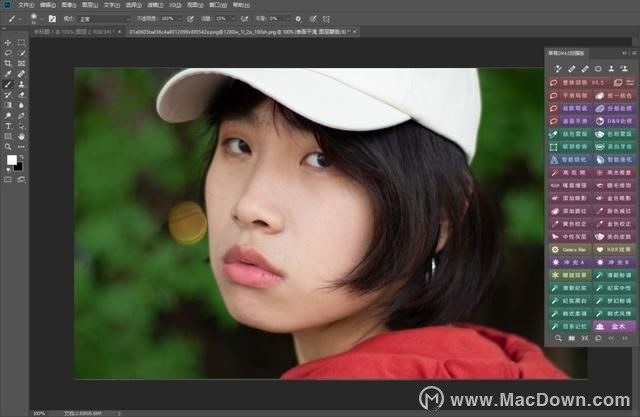Open the 滤镜 menu
Screen dimensions: 640x417
[155, 5]
